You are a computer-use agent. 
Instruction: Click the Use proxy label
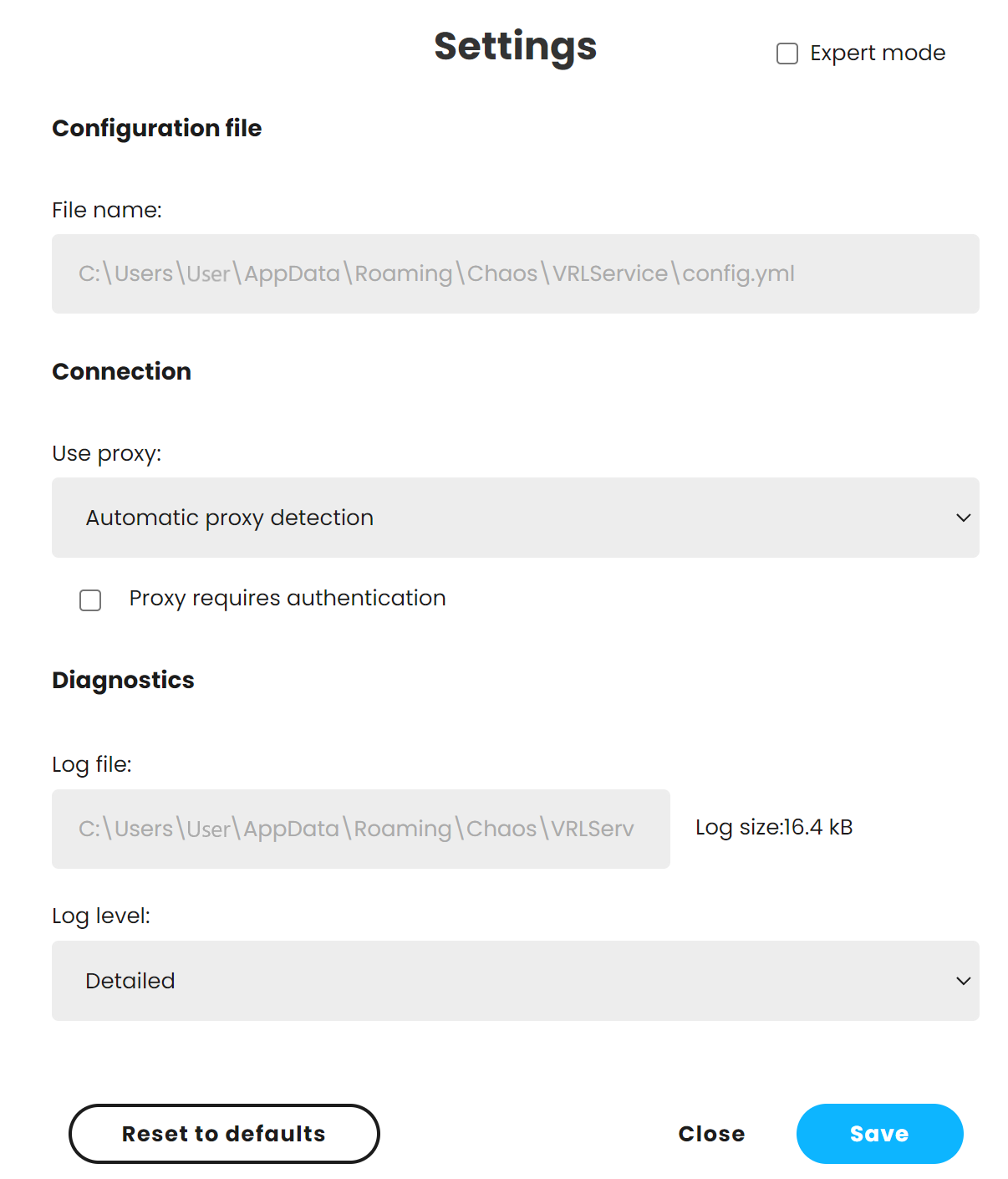point(107,453)
